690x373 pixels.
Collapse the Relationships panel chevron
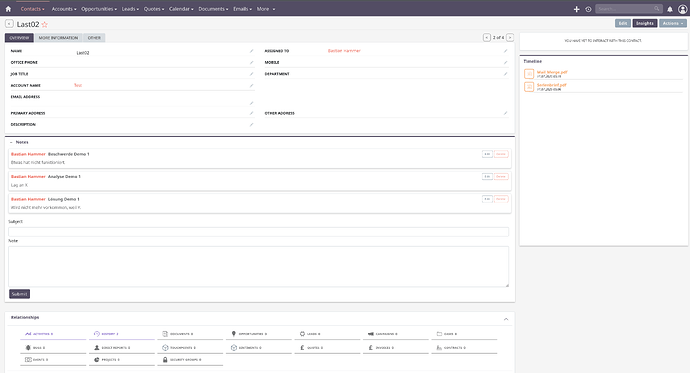pyautogui.click(x=506, y=319)
